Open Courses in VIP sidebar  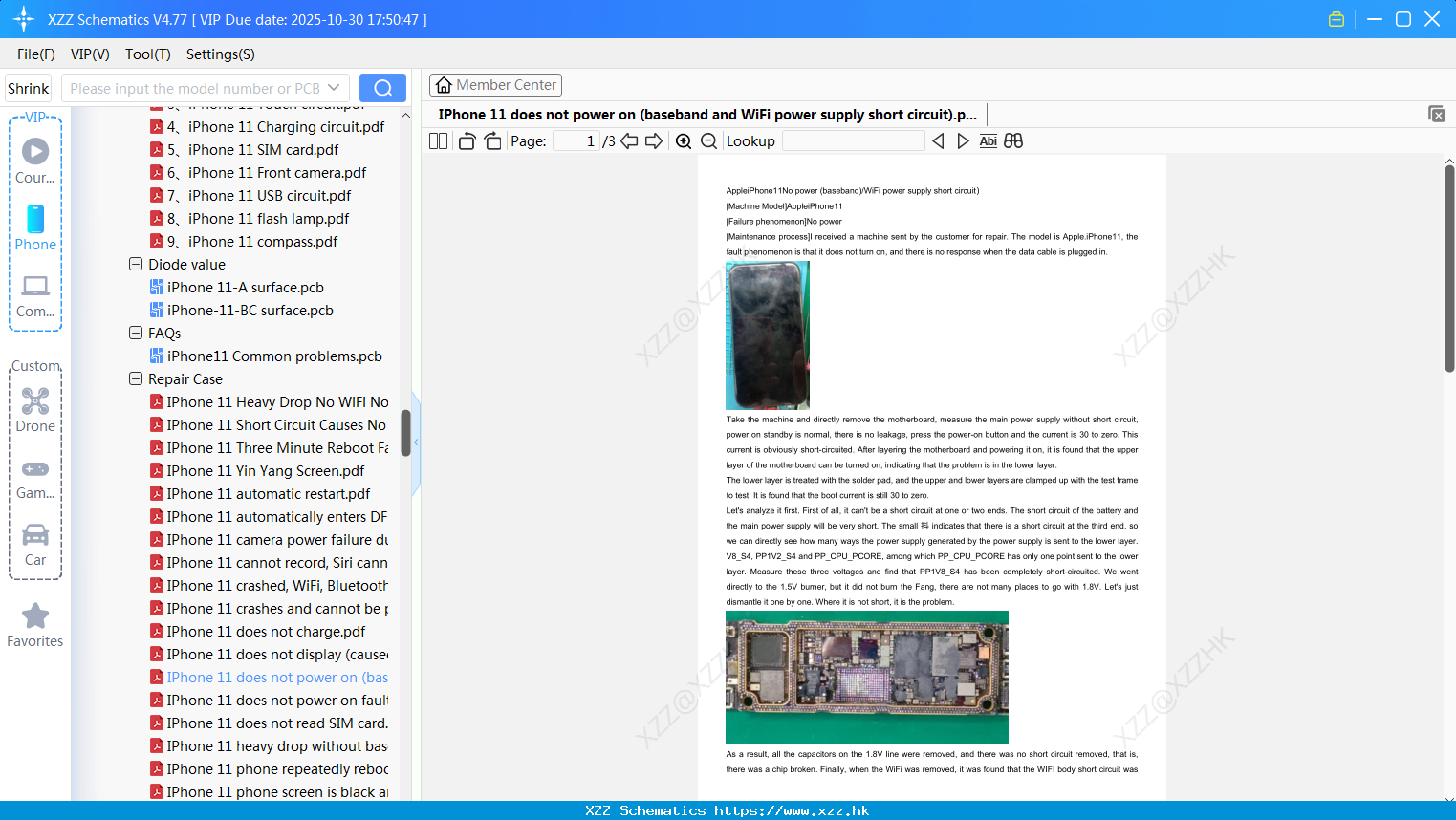pos(35,161)
